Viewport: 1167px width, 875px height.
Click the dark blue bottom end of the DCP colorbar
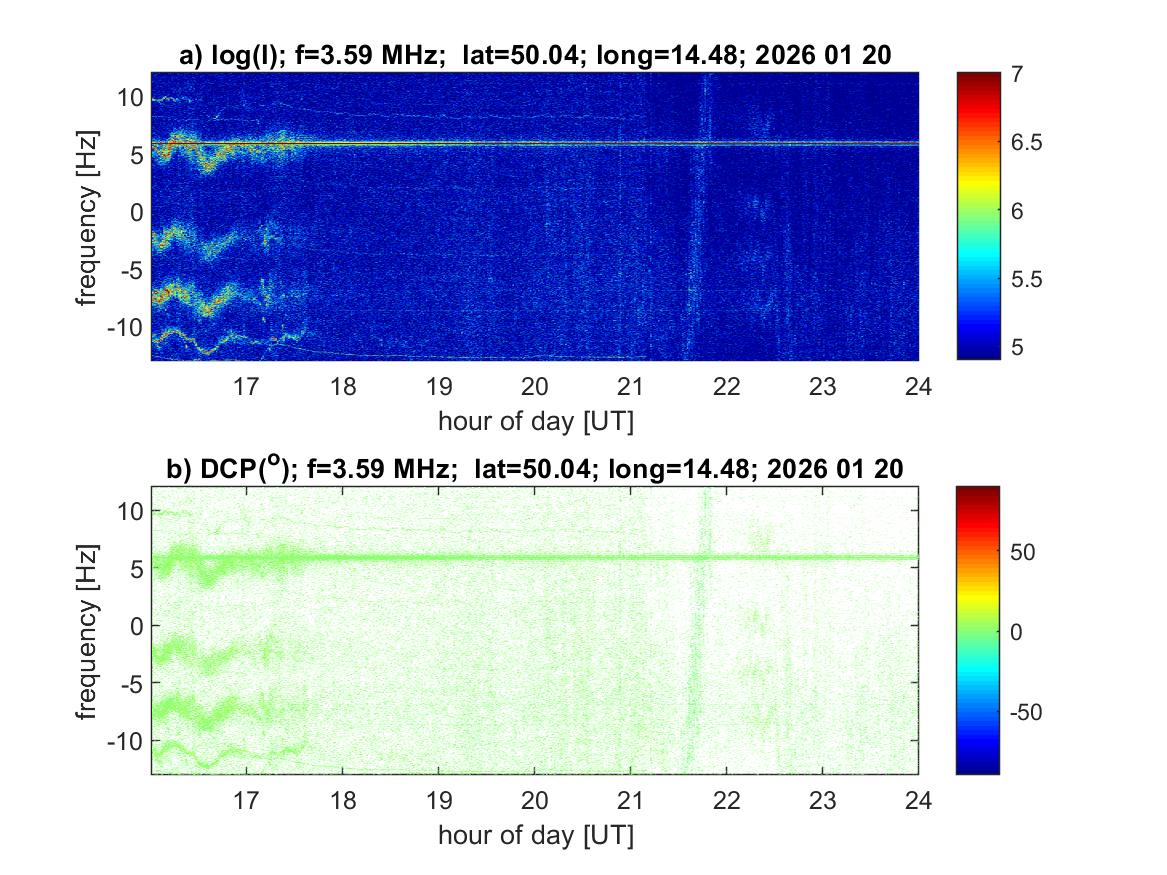978,766
